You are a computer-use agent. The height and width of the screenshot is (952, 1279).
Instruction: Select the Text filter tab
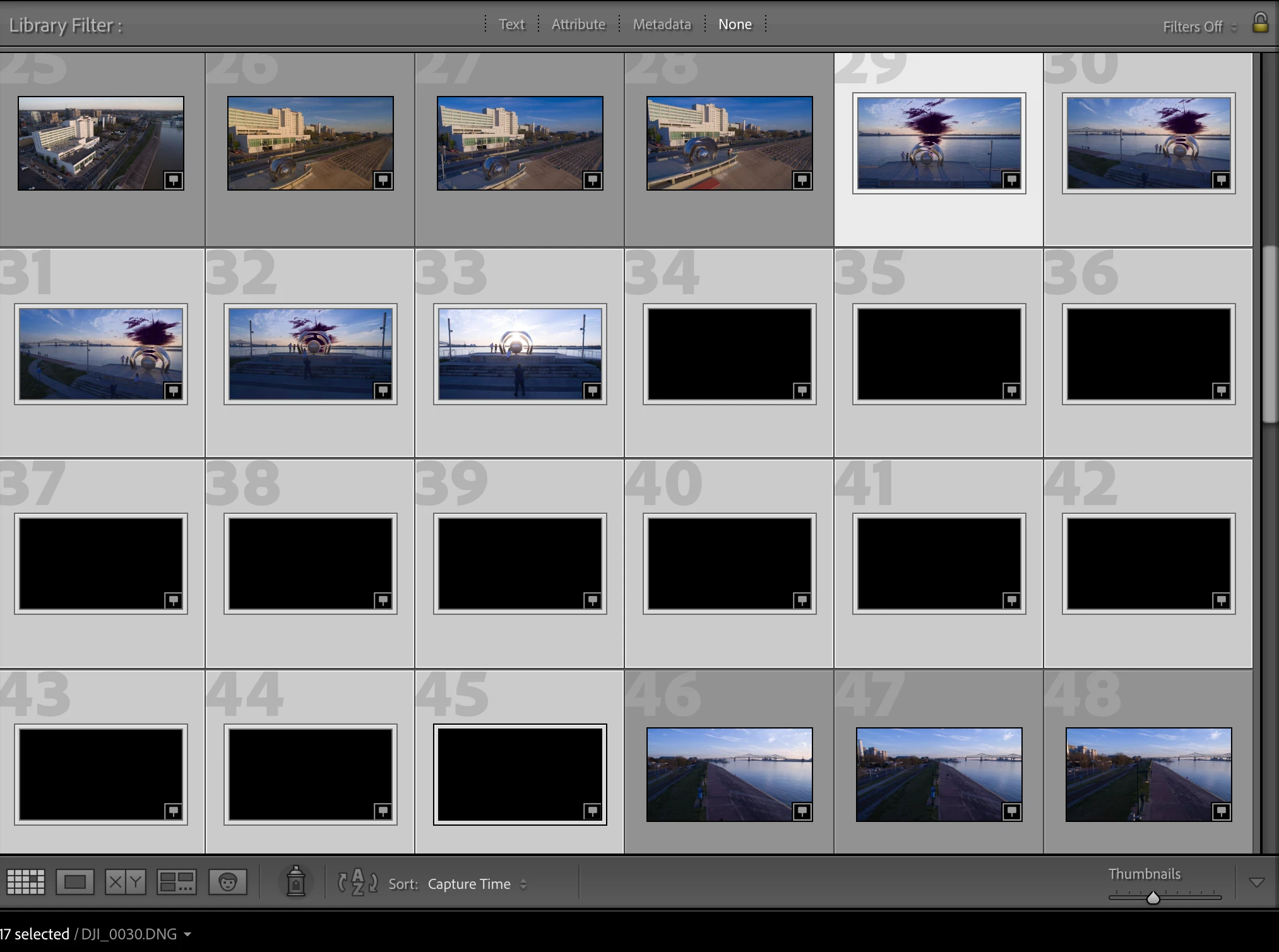point(511,24)
